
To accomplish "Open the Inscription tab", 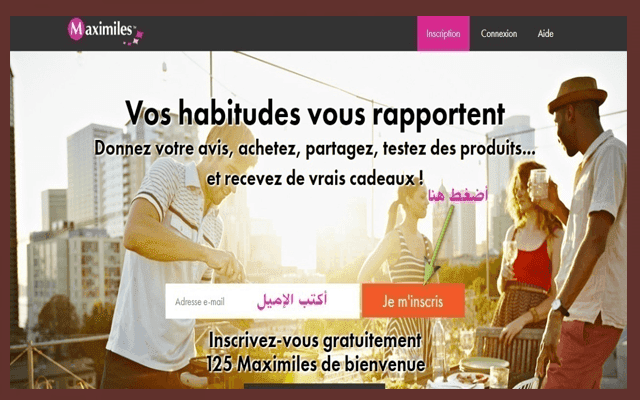I will click(x=443, y=33).
